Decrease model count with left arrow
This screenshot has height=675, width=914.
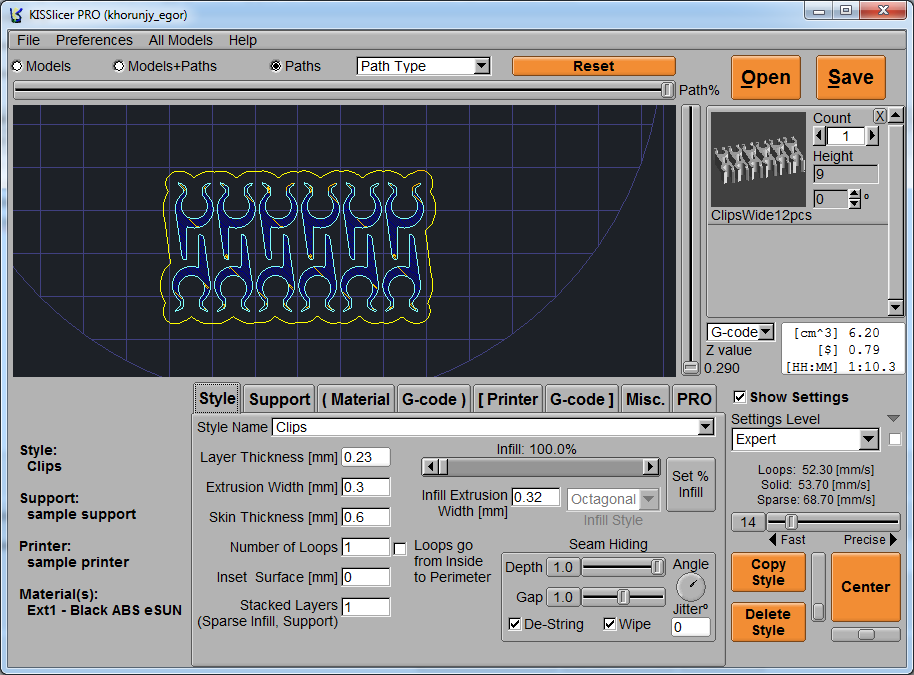coord(820,136)
